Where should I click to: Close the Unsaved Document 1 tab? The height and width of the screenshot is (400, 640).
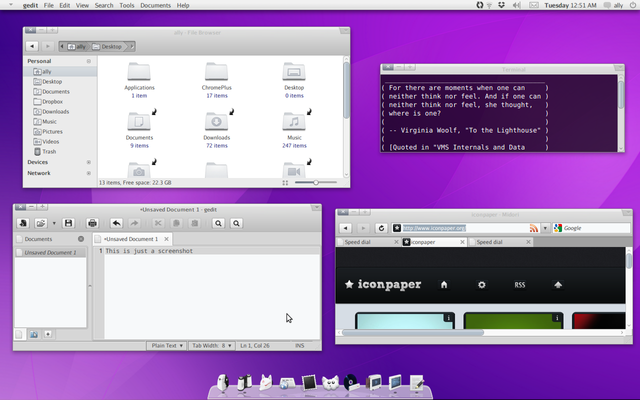pyautogui.click(x=166, y=239)
